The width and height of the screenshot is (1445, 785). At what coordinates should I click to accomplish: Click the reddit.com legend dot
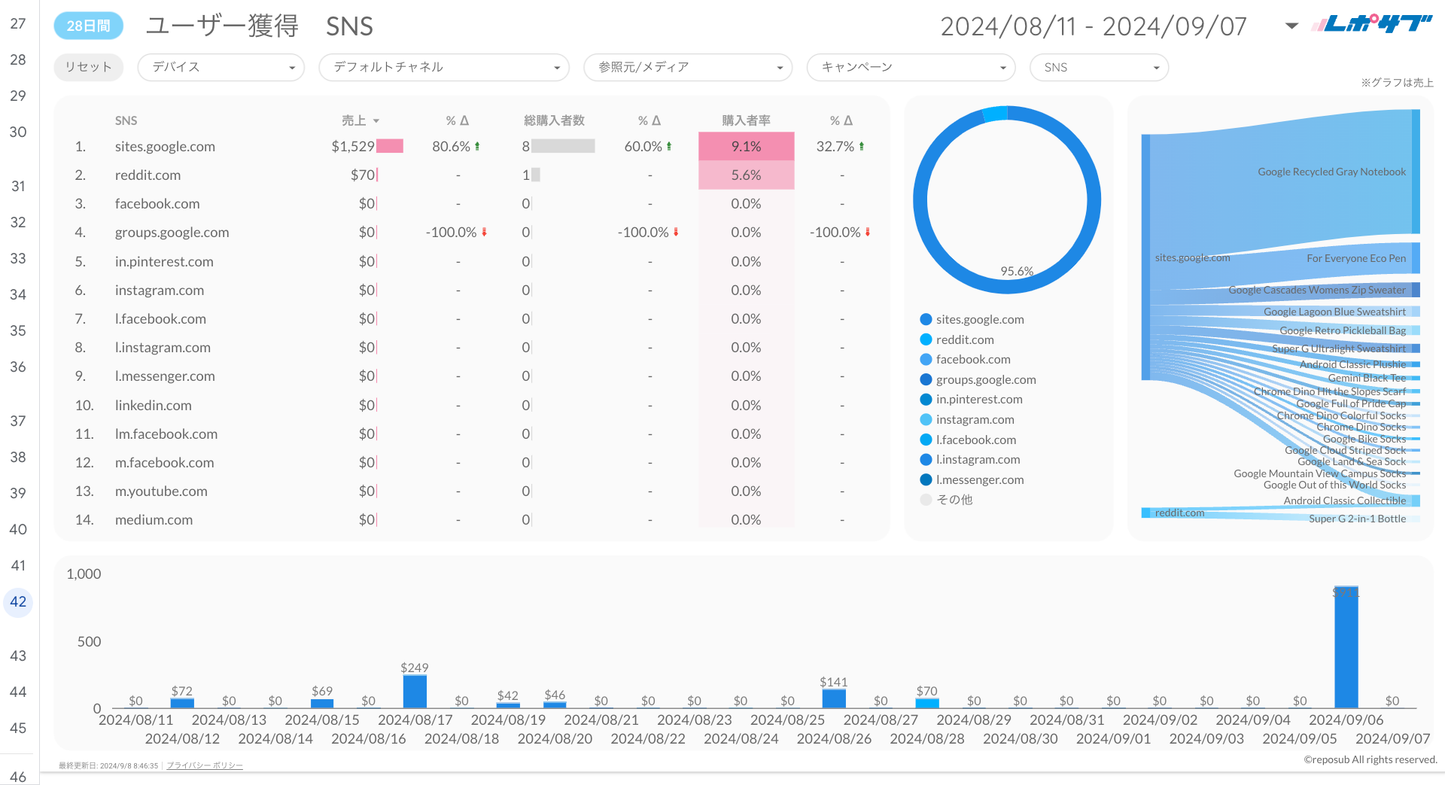[925, 340]
